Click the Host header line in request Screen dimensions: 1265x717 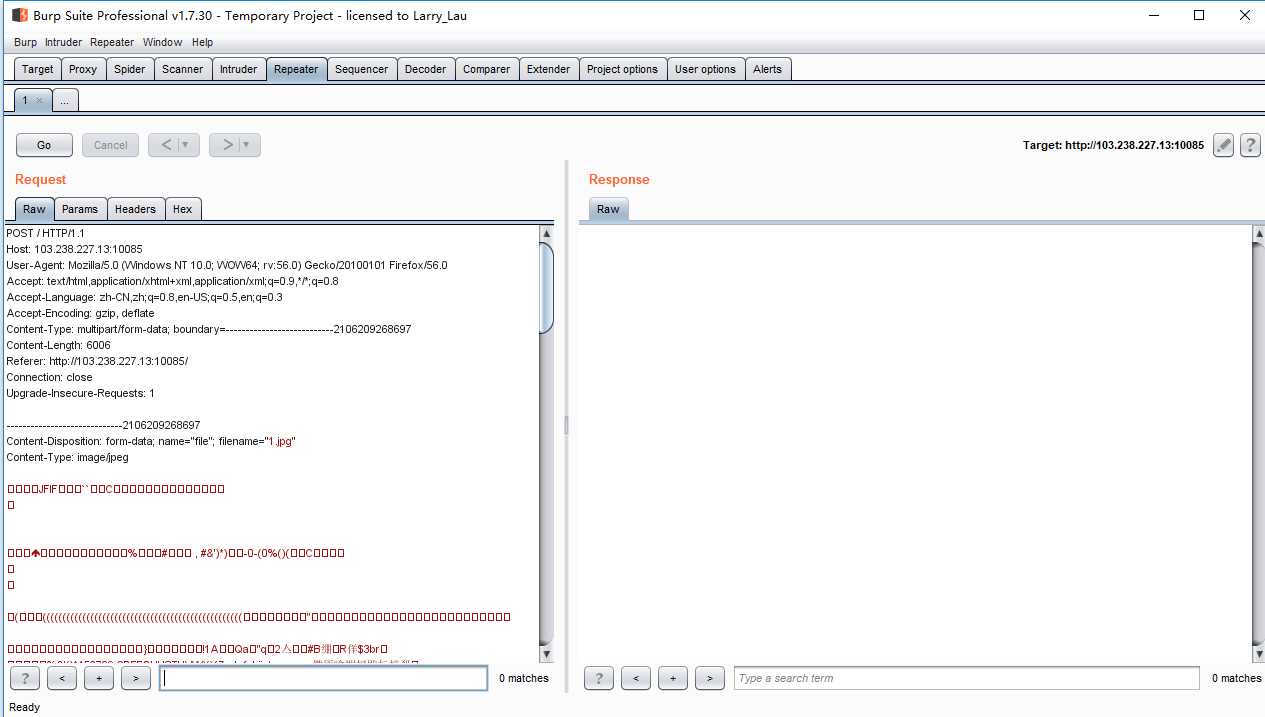[74, 249]
